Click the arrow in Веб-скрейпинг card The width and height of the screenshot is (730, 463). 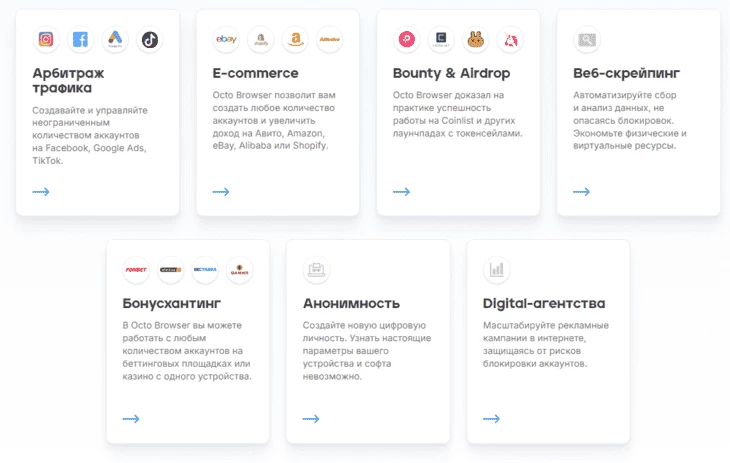(581, 191)
